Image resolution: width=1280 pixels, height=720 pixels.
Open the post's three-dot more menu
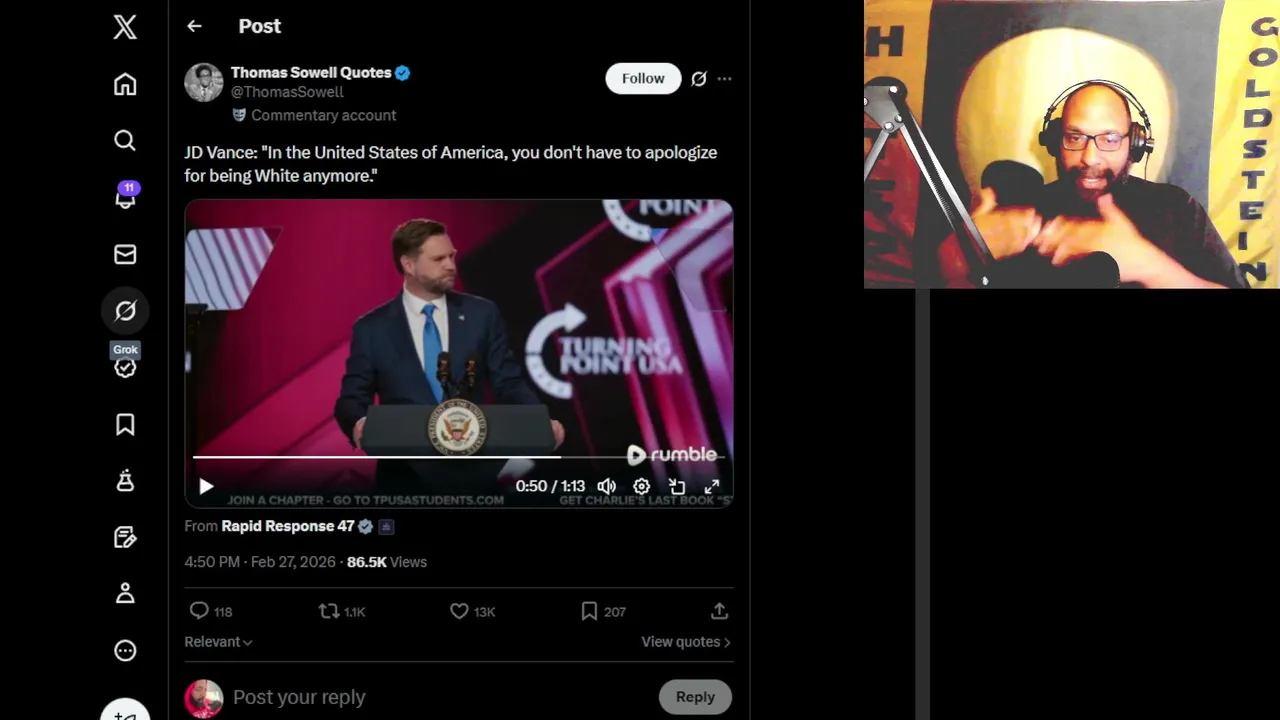pyautogui.click(x=725, y=79)
